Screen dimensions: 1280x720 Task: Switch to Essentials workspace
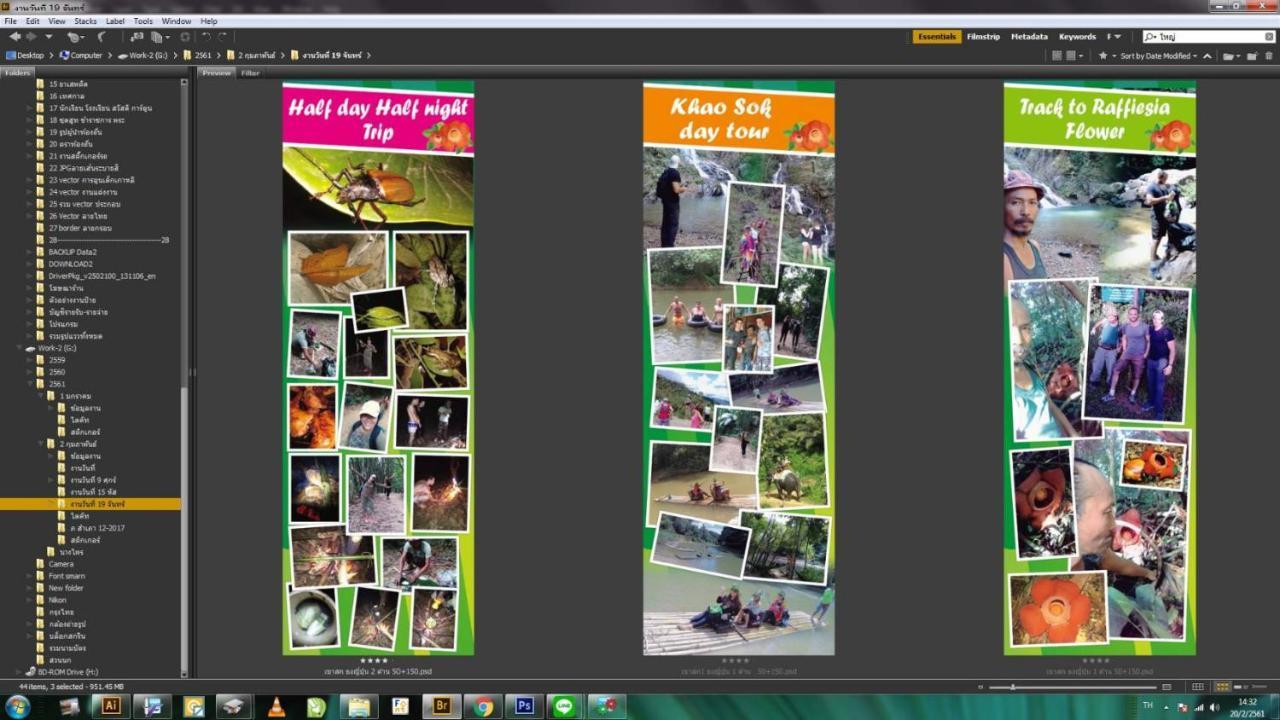coord(937,37)
